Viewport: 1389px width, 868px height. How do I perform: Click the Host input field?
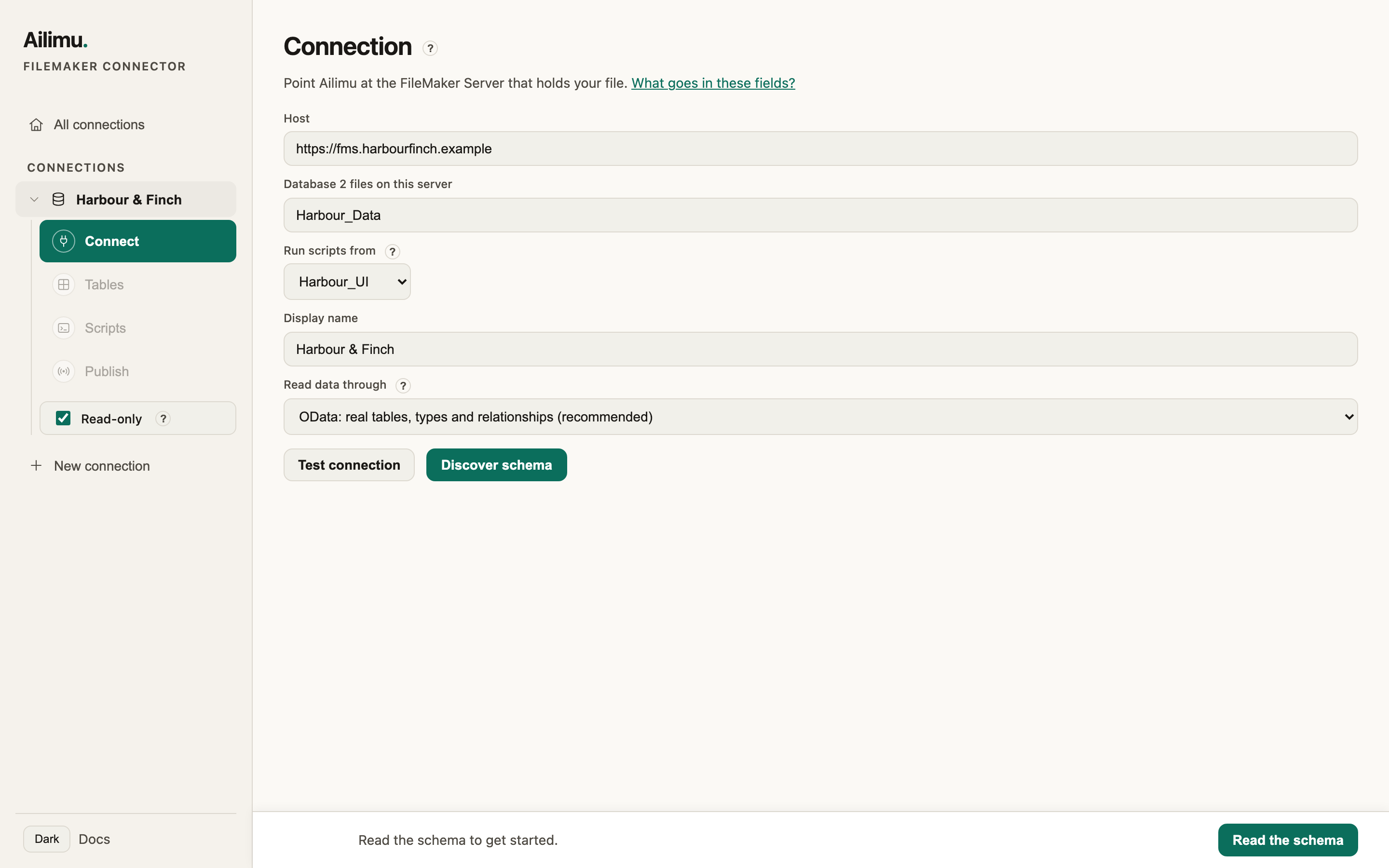tap(820, 149)
